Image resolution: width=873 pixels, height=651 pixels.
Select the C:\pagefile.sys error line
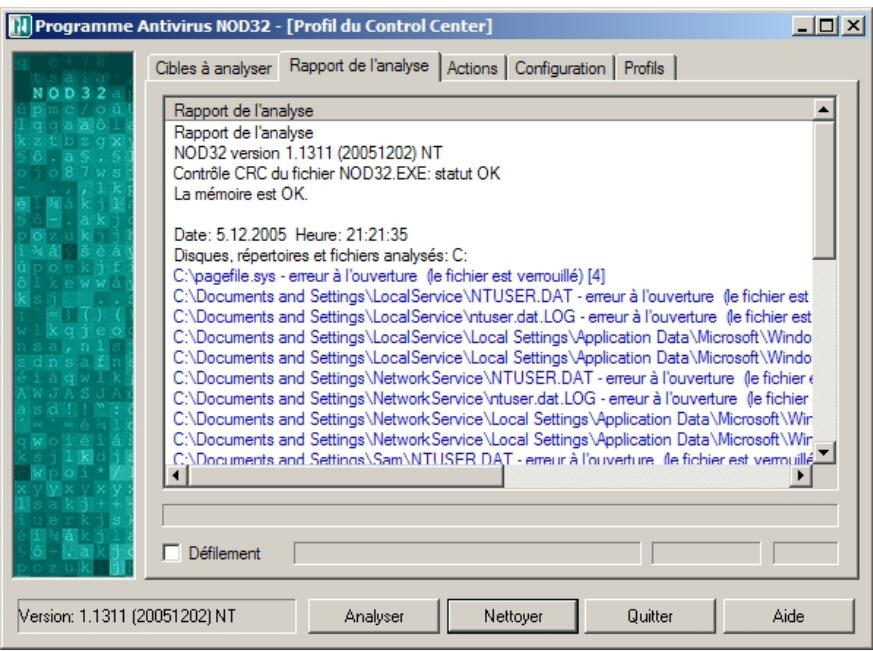tap(389, 276)
